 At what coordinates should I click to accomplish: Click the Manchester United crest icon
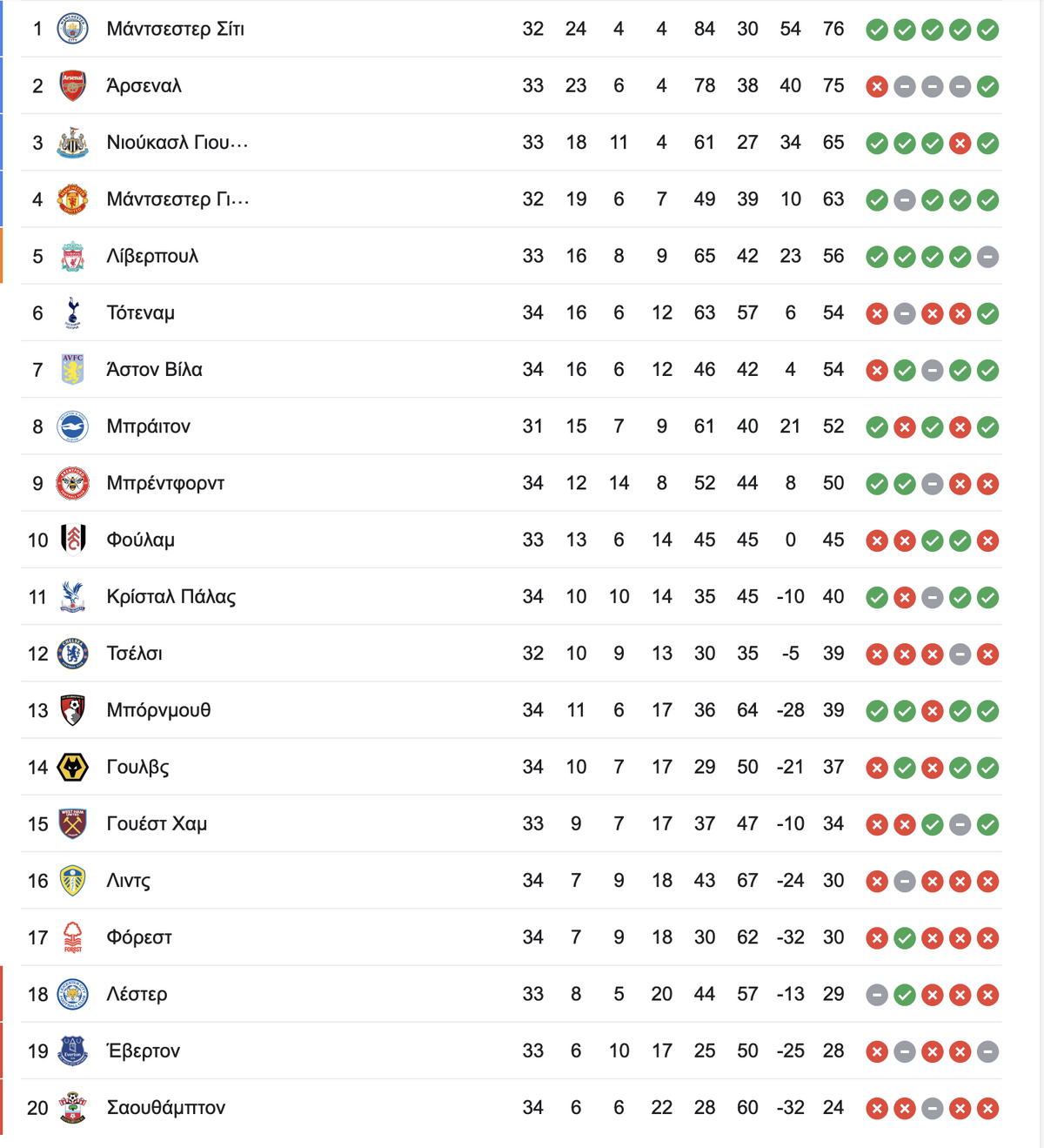point(73,199)
